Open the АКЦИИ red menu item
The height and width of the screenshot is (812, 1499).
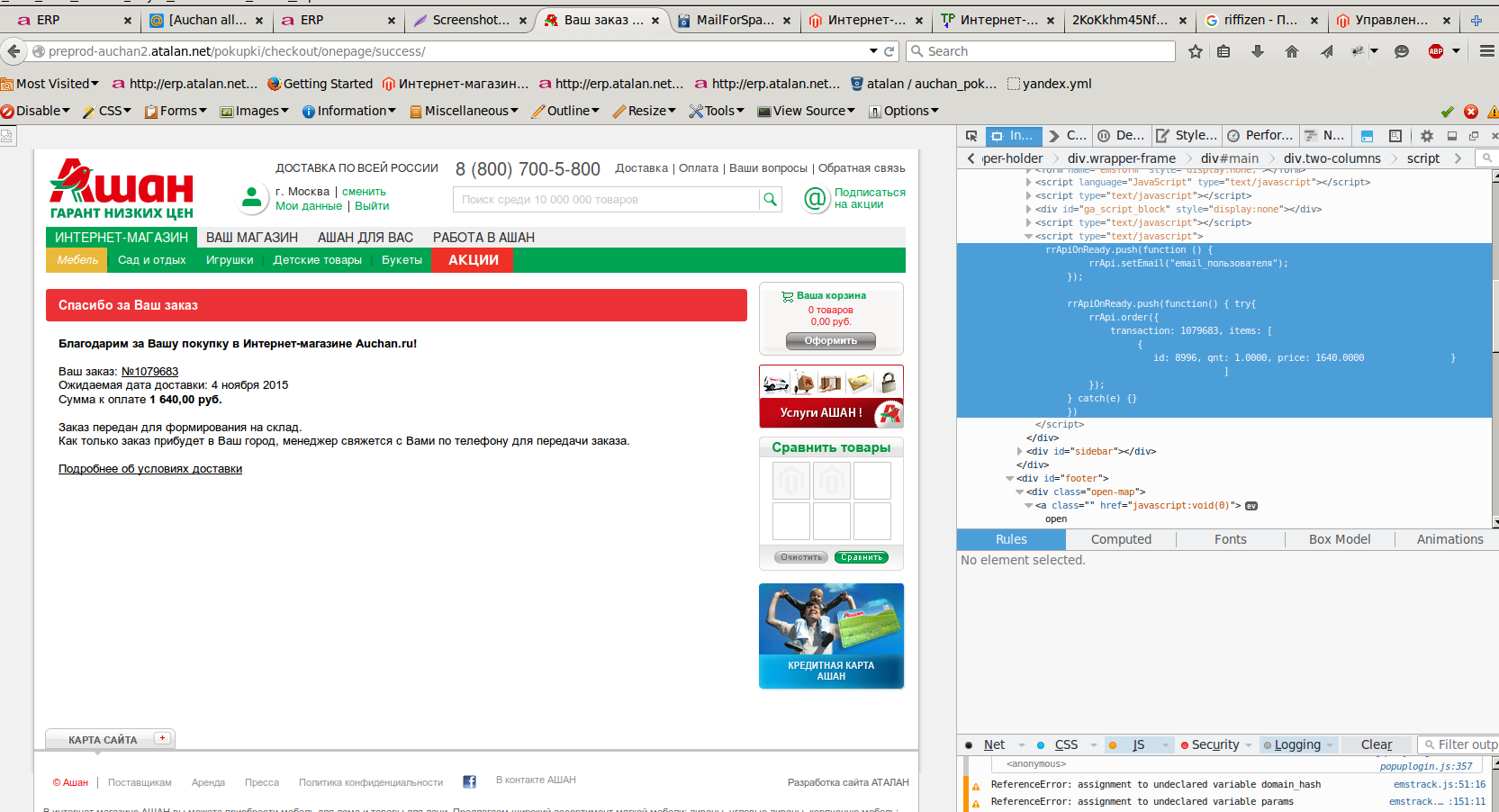point(474,260)
